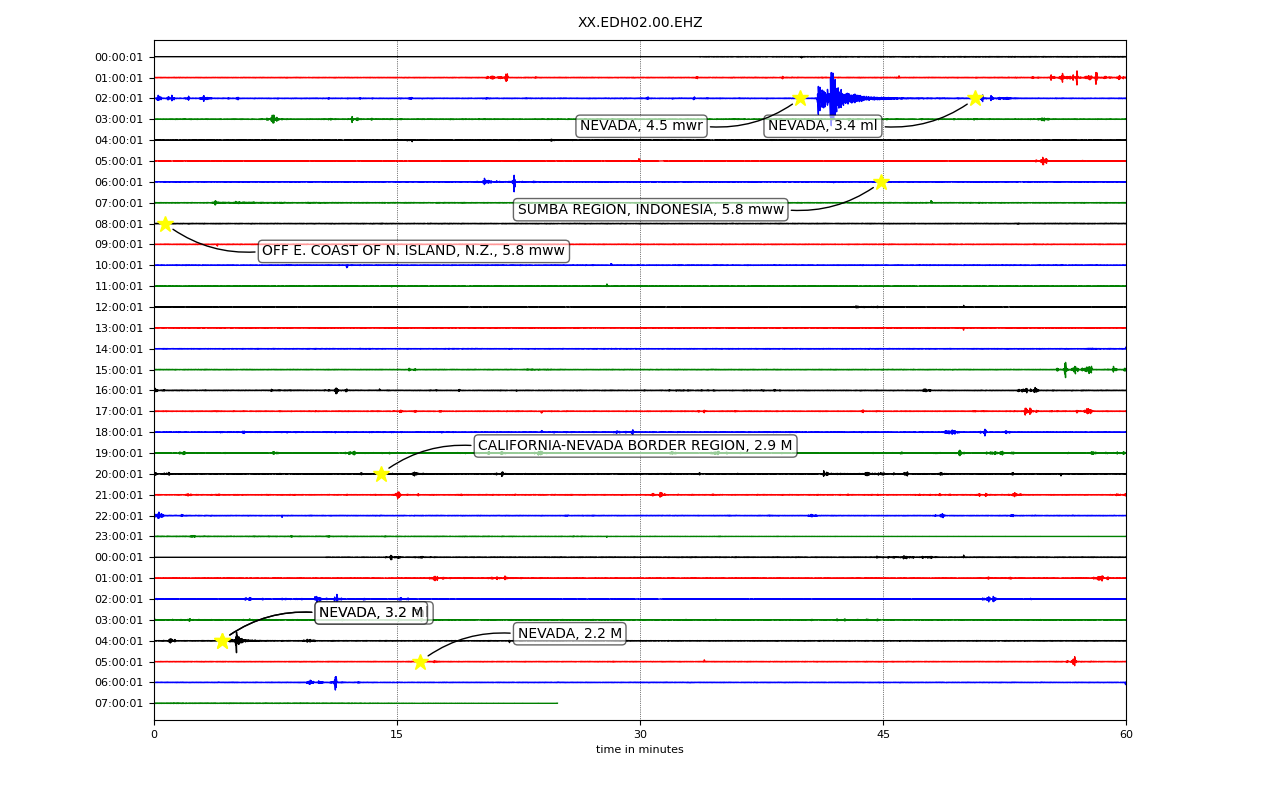Click the star marker for Nevada 3.4 ml

click(975, 98)
